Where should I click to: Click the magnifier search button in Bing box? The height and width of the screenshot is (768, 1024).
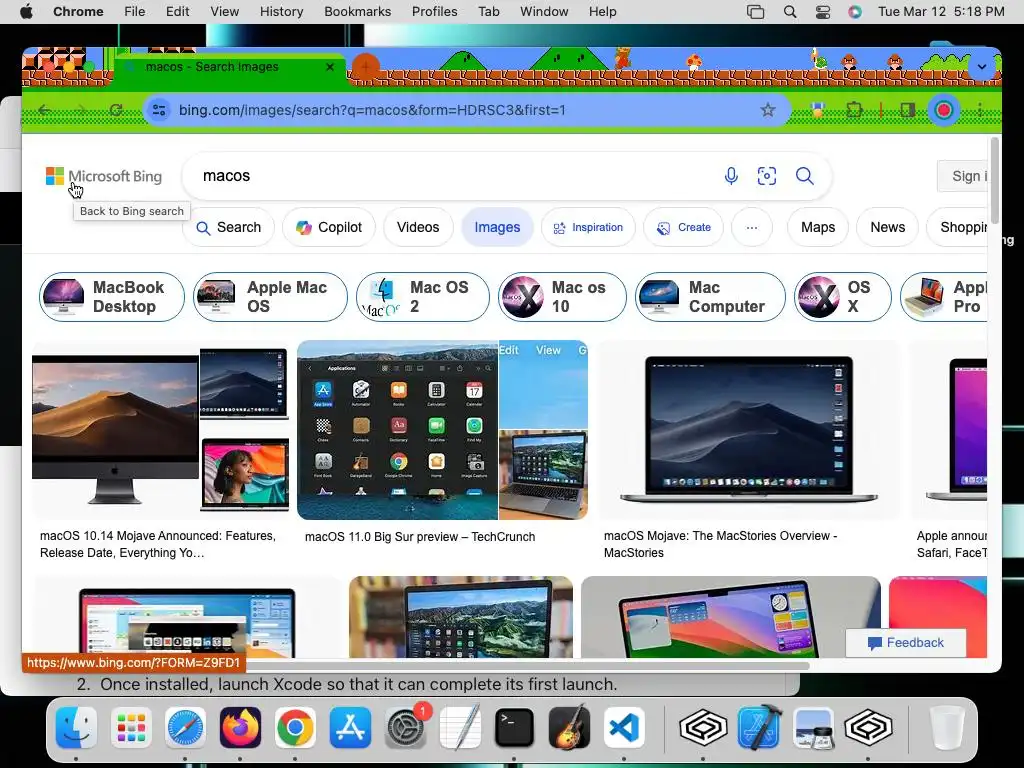pos(805,176)
